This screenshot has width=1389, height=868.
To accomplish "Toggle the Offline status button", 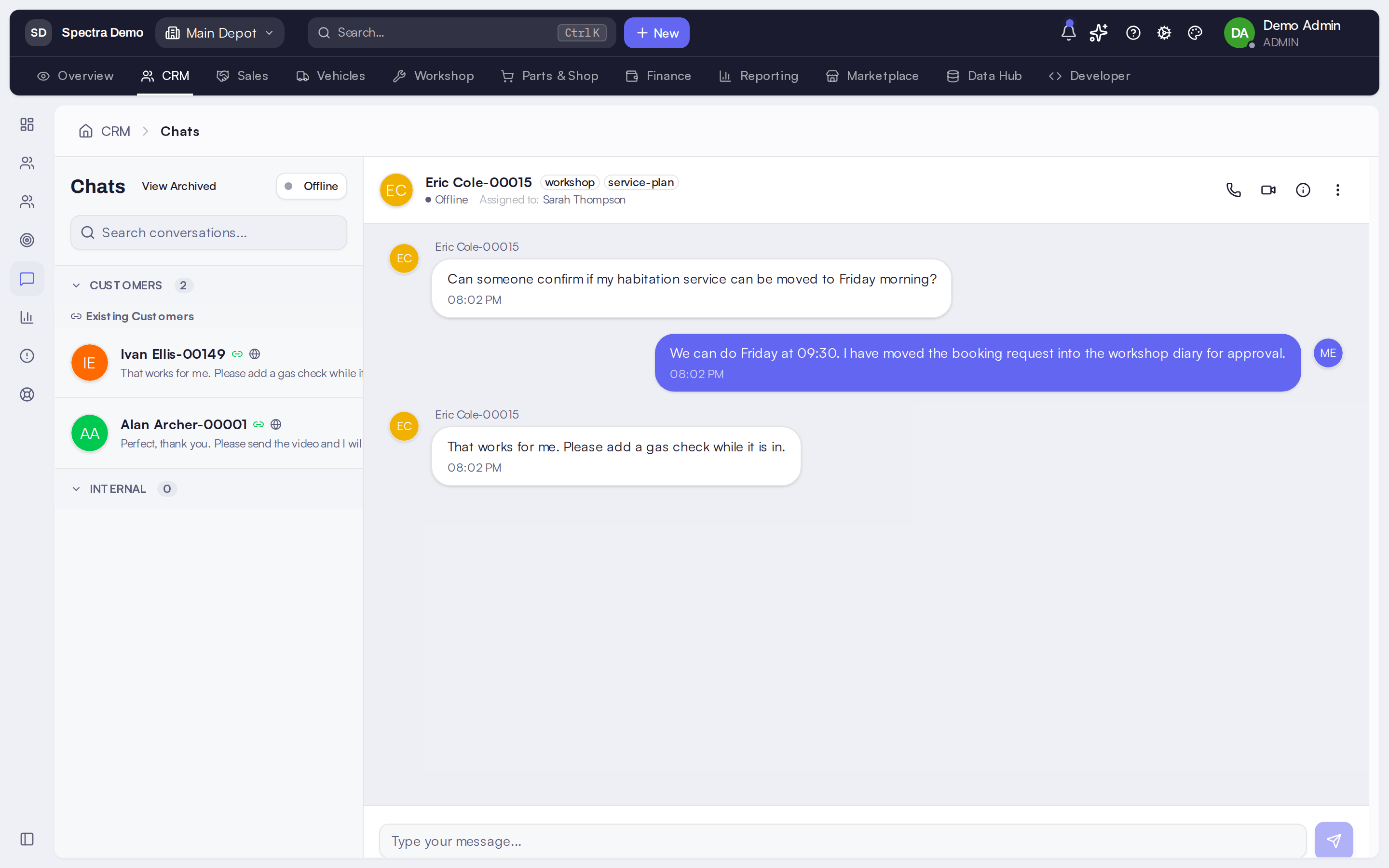I will (x=311, y=186).
